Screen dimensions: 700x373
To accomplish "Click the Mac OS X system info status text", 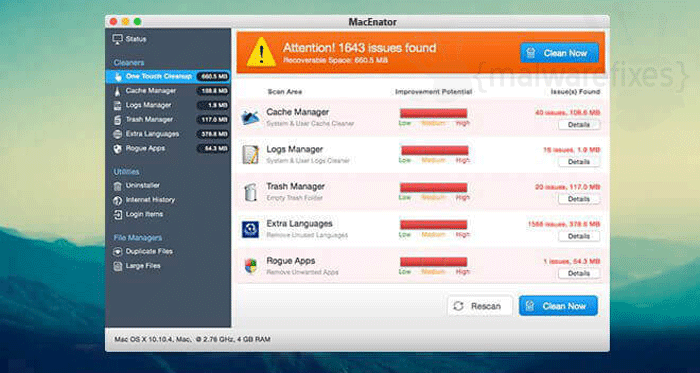I will (x=192, y=340).
